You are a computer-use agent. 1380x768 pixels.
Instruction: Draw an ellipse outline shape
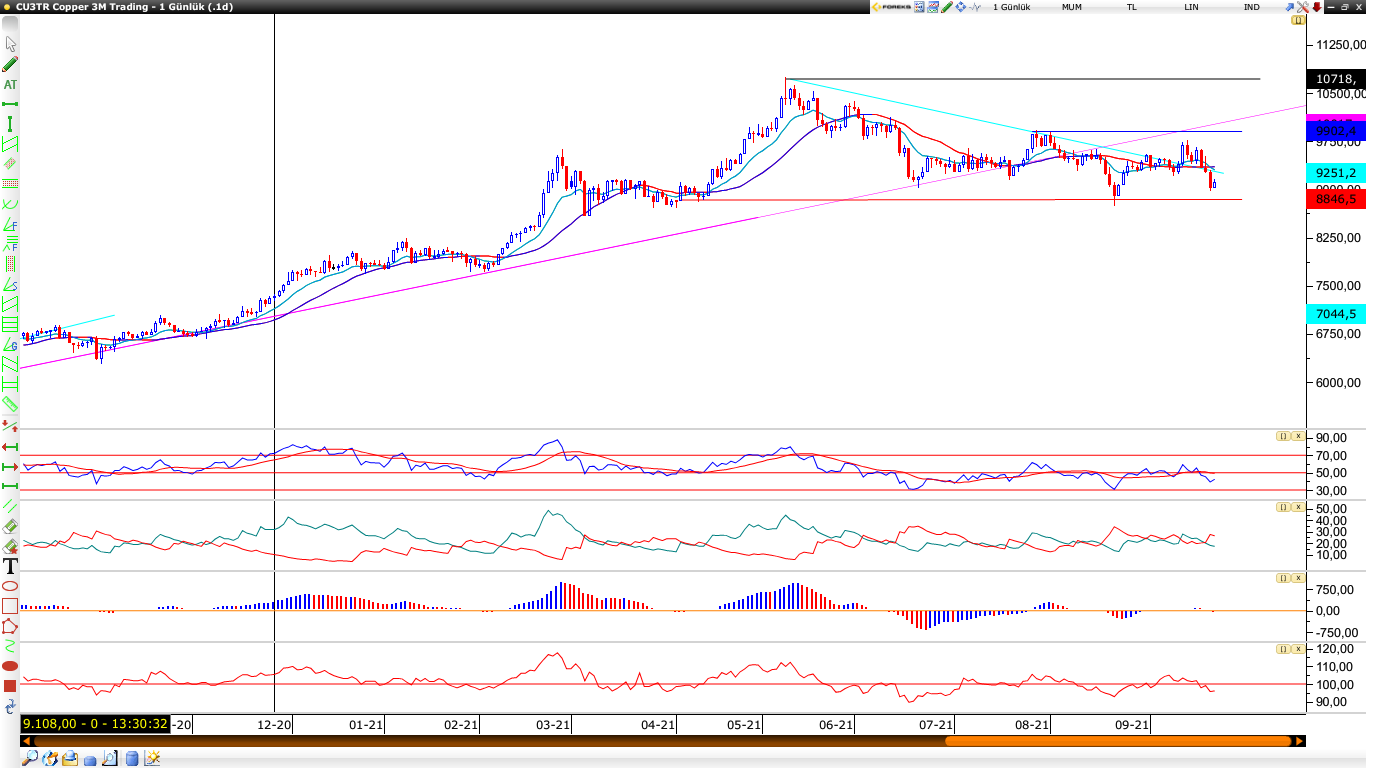(10, 586)
